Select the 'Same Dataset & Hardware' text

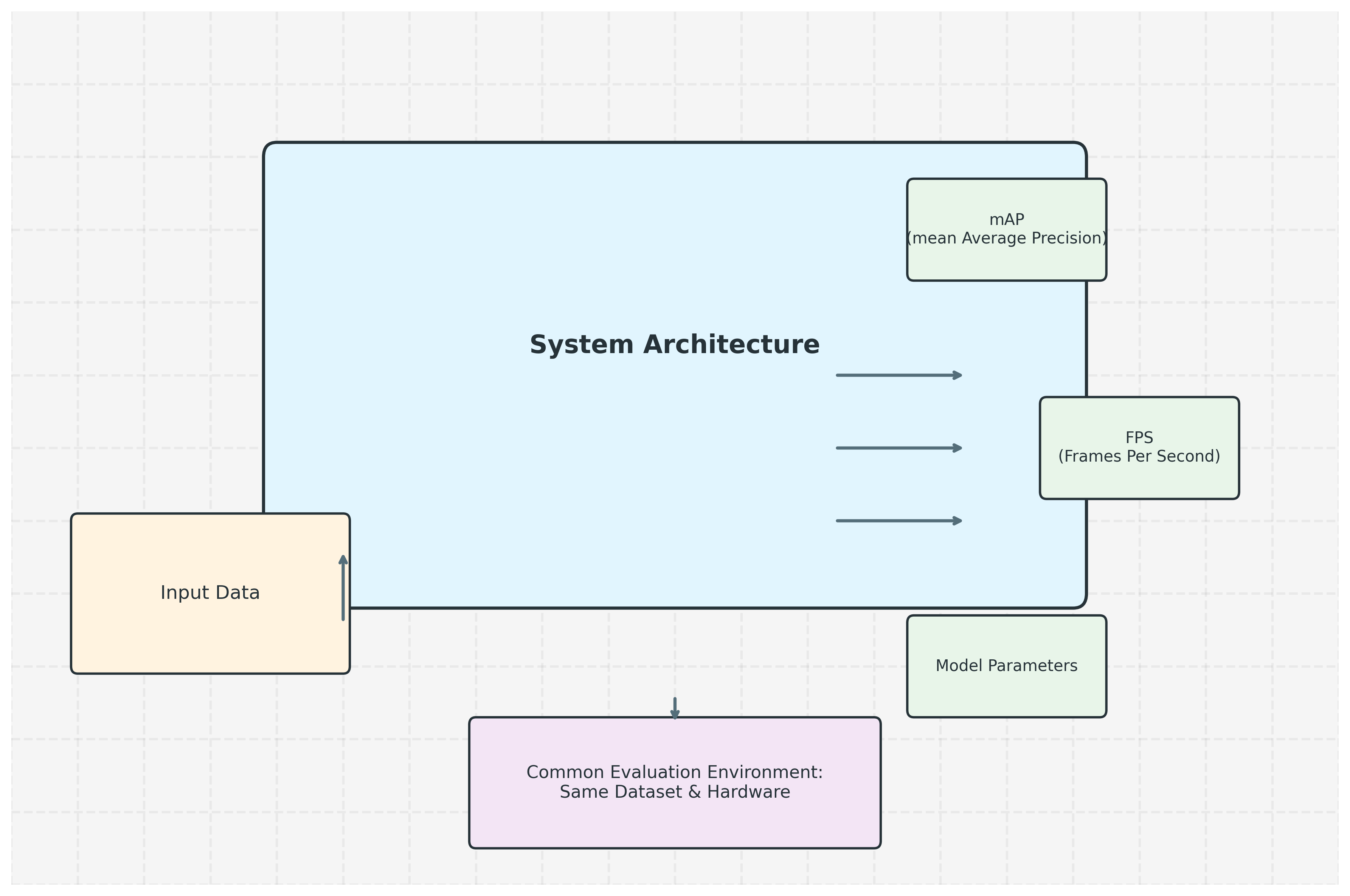click(674, 792)
